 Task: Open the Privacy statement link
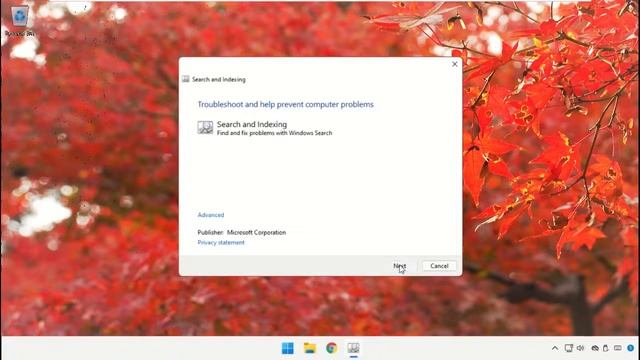pyautogui.click(x=221, y=242)
